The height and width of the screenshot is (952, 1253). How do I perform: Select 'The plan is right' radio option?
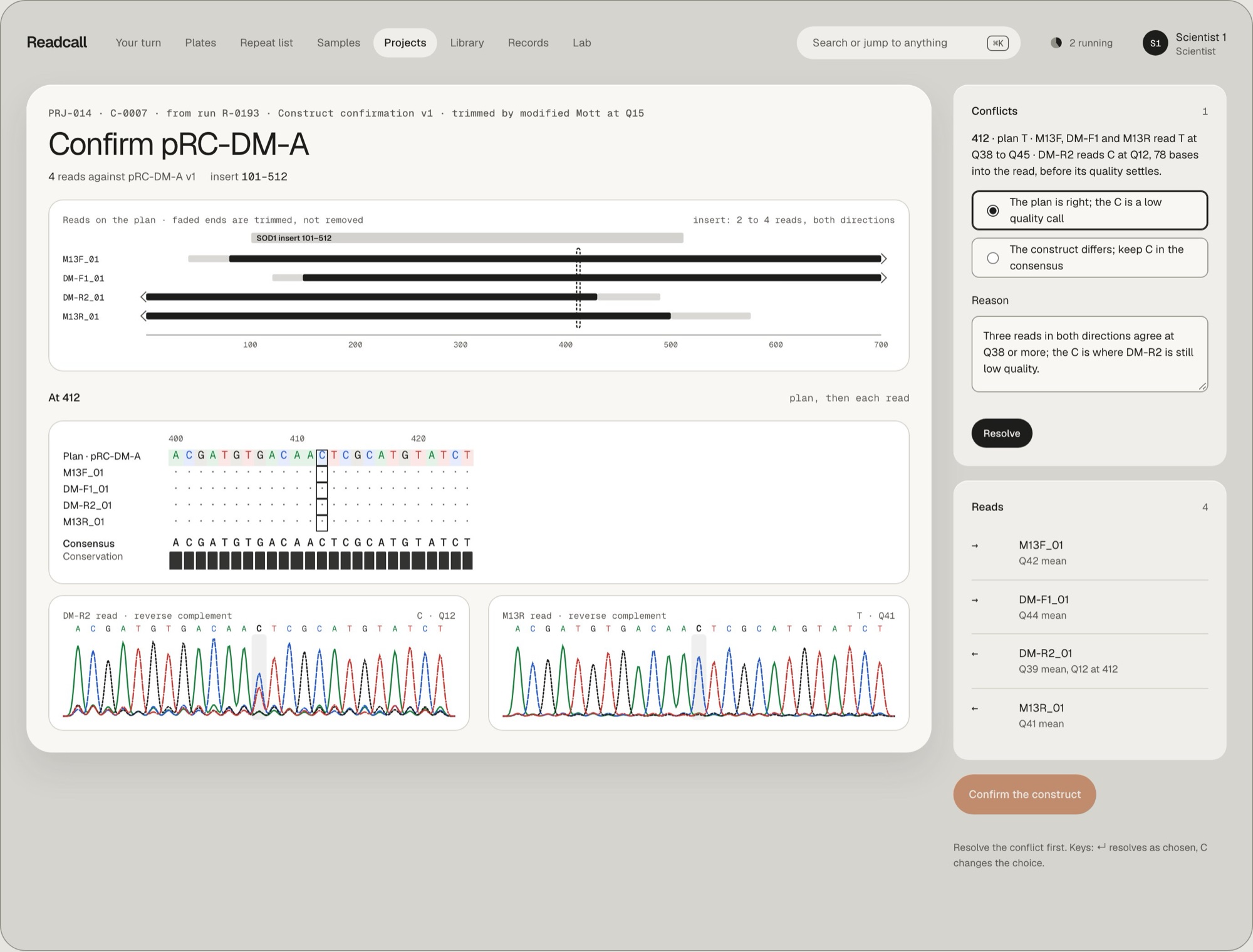[1089, 210]
